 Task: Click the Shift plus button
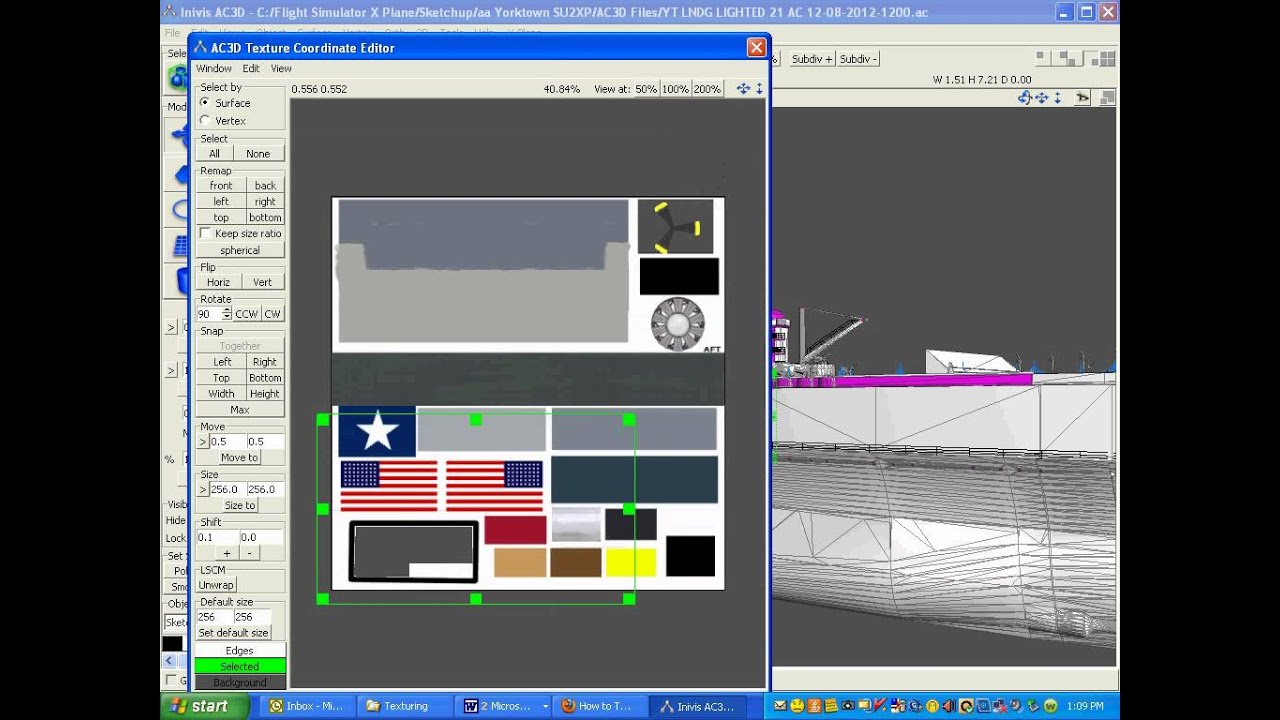pyautogui.click(x=227, y=554)
